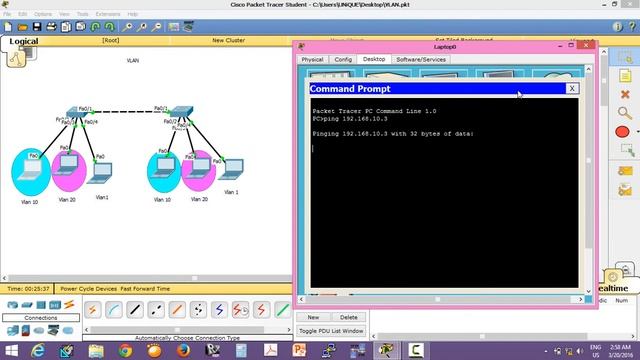Open the Logical workspace tab
Viewport: 640px width, 360px height.
(x=24, y=41)
